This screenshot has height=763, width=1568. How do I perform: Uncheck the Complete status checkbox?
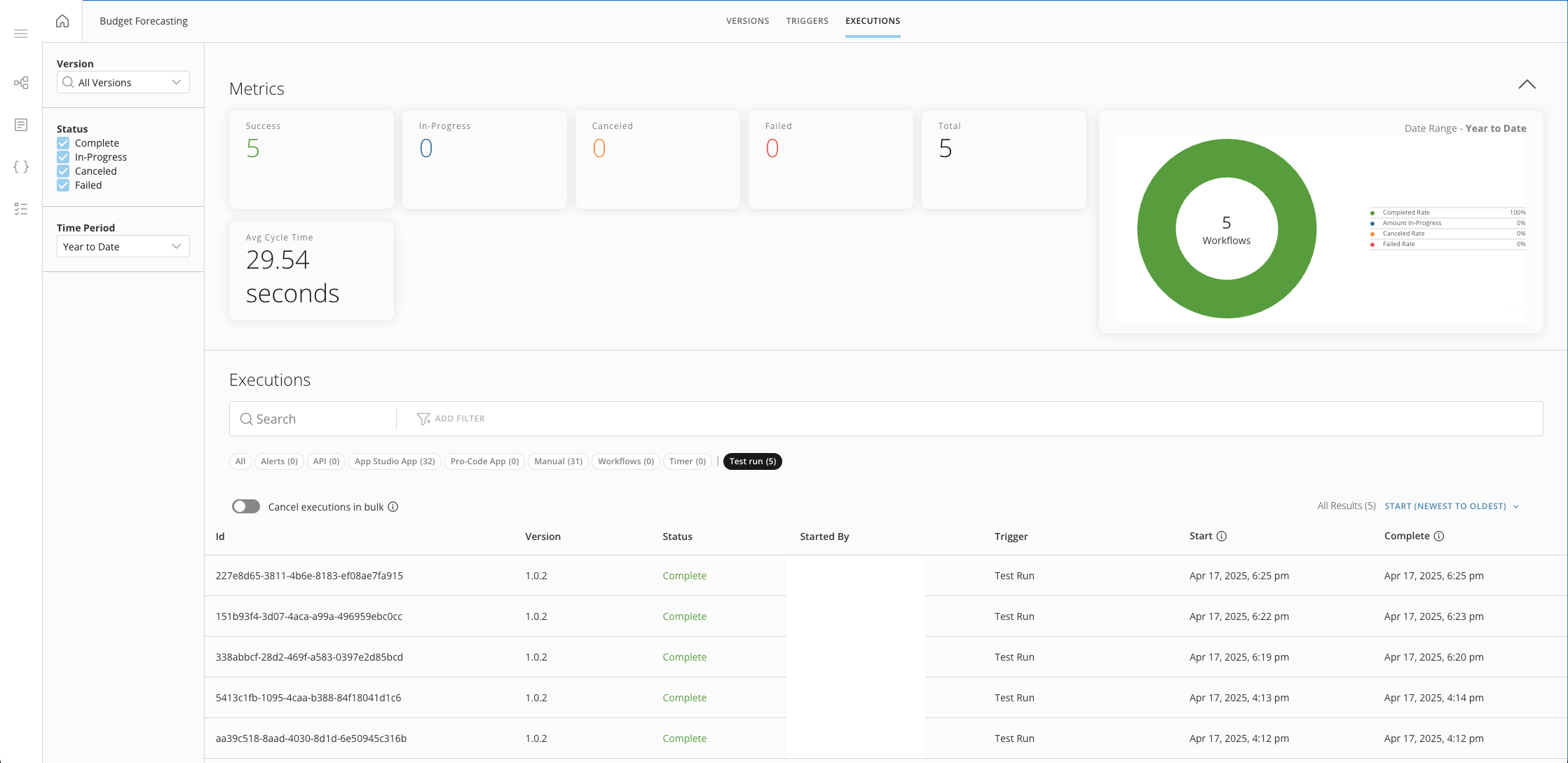point(63,143)
